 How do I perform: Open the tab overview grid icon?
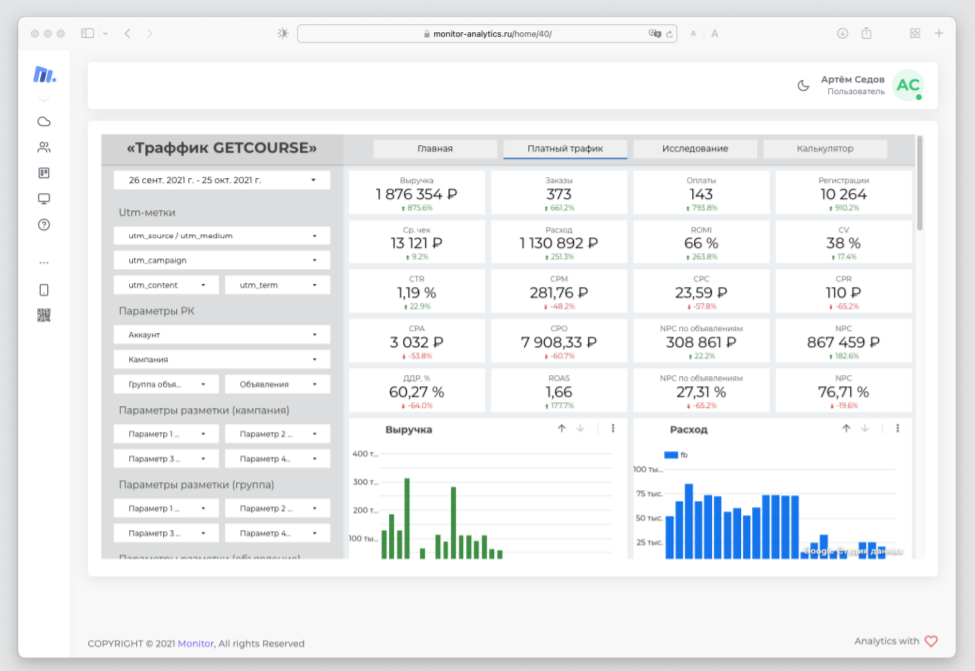915,34
